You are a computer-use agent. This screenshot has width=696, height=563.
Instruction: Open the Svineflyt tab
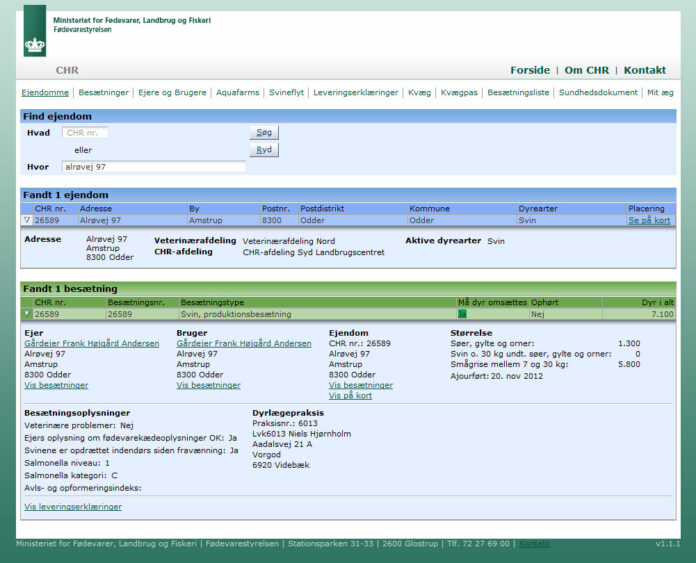click(x=286, y=92)
